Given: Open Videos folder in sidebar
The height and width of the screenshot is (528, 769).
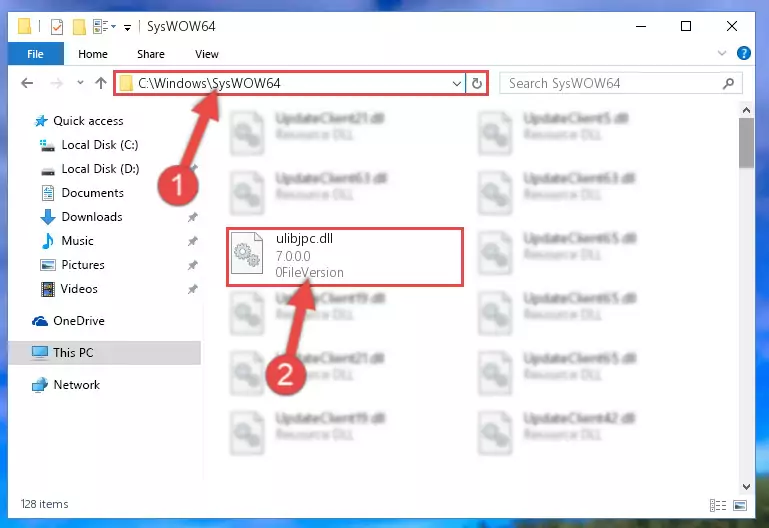Looking at the screenshot, I should click(x=79, y=289).
